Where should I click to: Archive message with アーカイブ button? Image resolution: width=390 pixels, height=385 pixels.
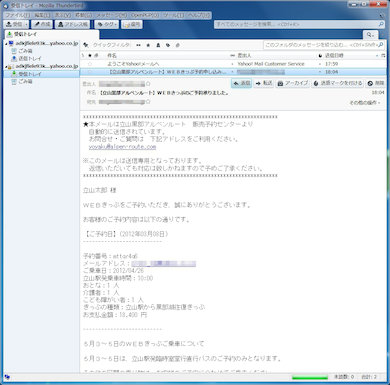tap(293, 83)
